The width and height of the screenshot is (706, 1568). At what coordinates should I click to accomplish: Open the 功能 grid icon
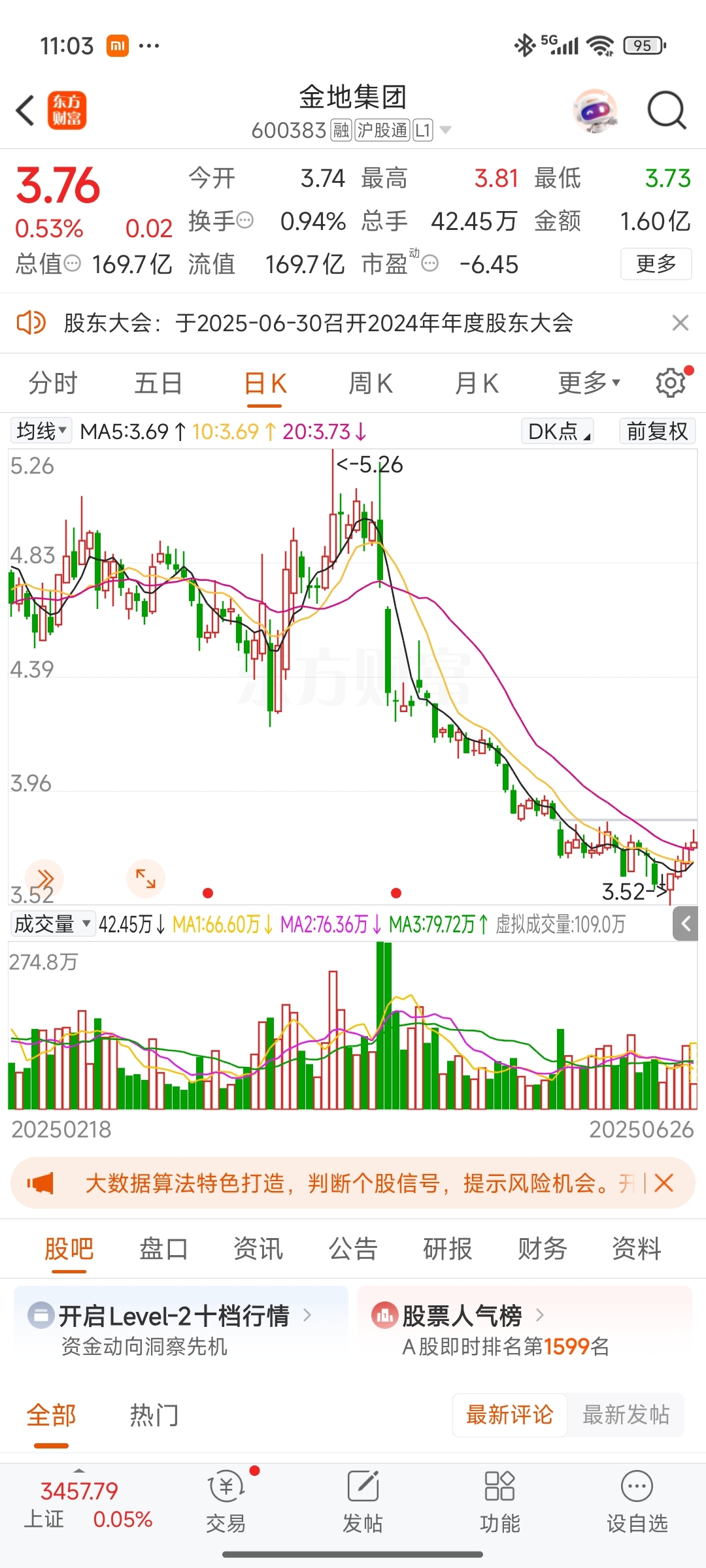(500, 1487)
